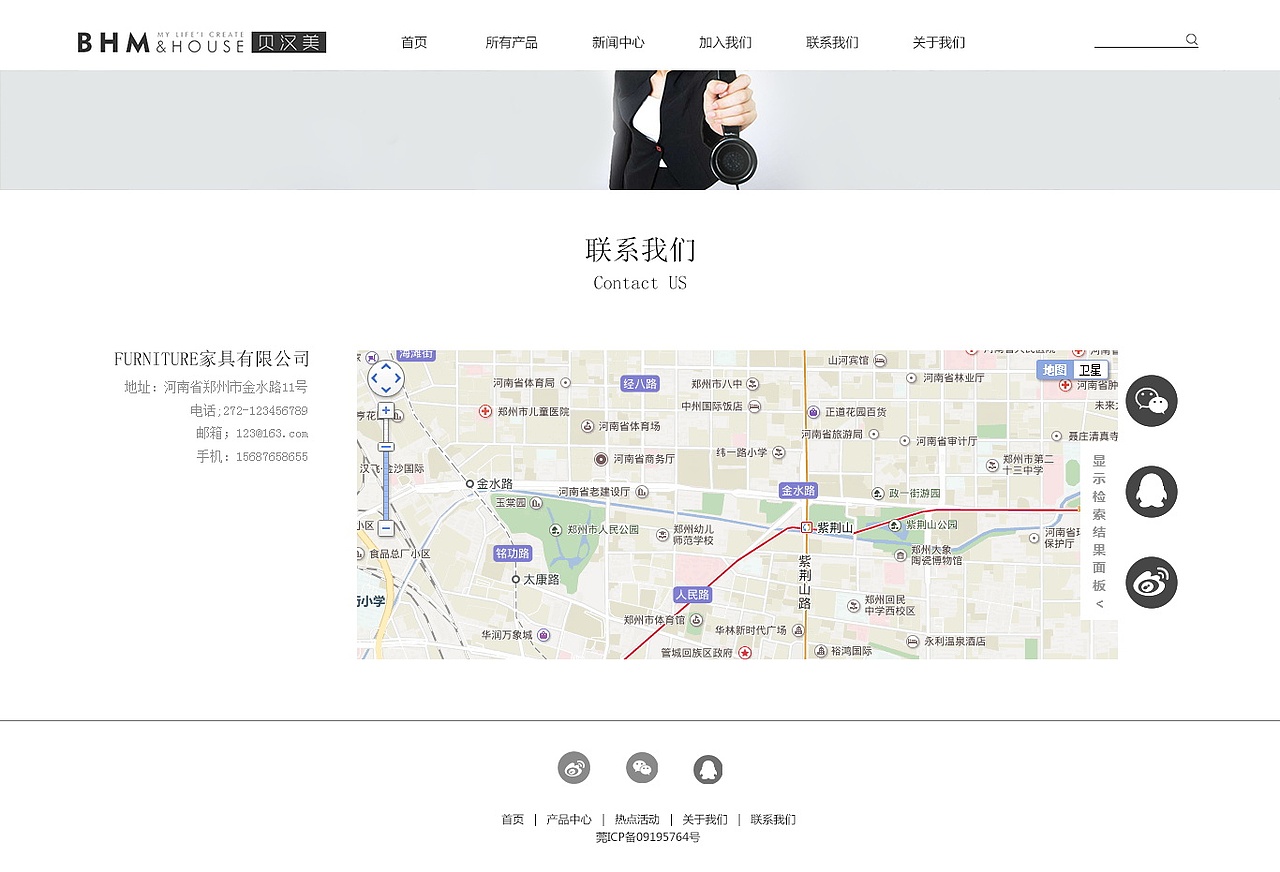Open the footer 联系我们 link
Viewport: 1280px width, 872px height.
773,820
